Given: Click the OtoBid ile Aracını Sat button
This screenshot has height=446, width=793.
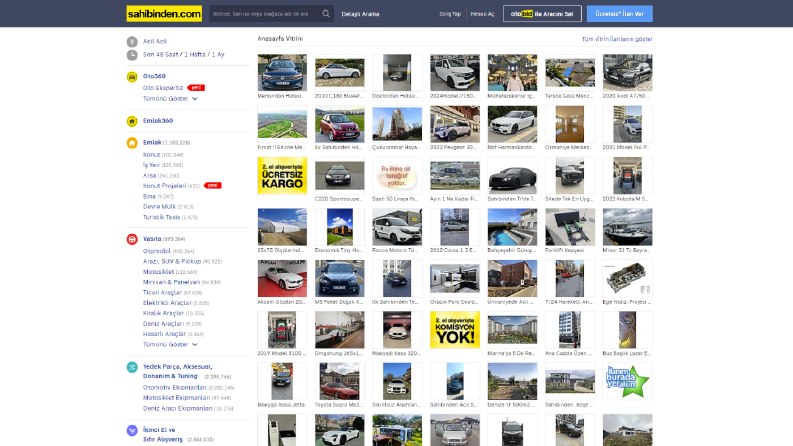Looking at the screenshot, I should pyautogui.click(x=542, y=14).
